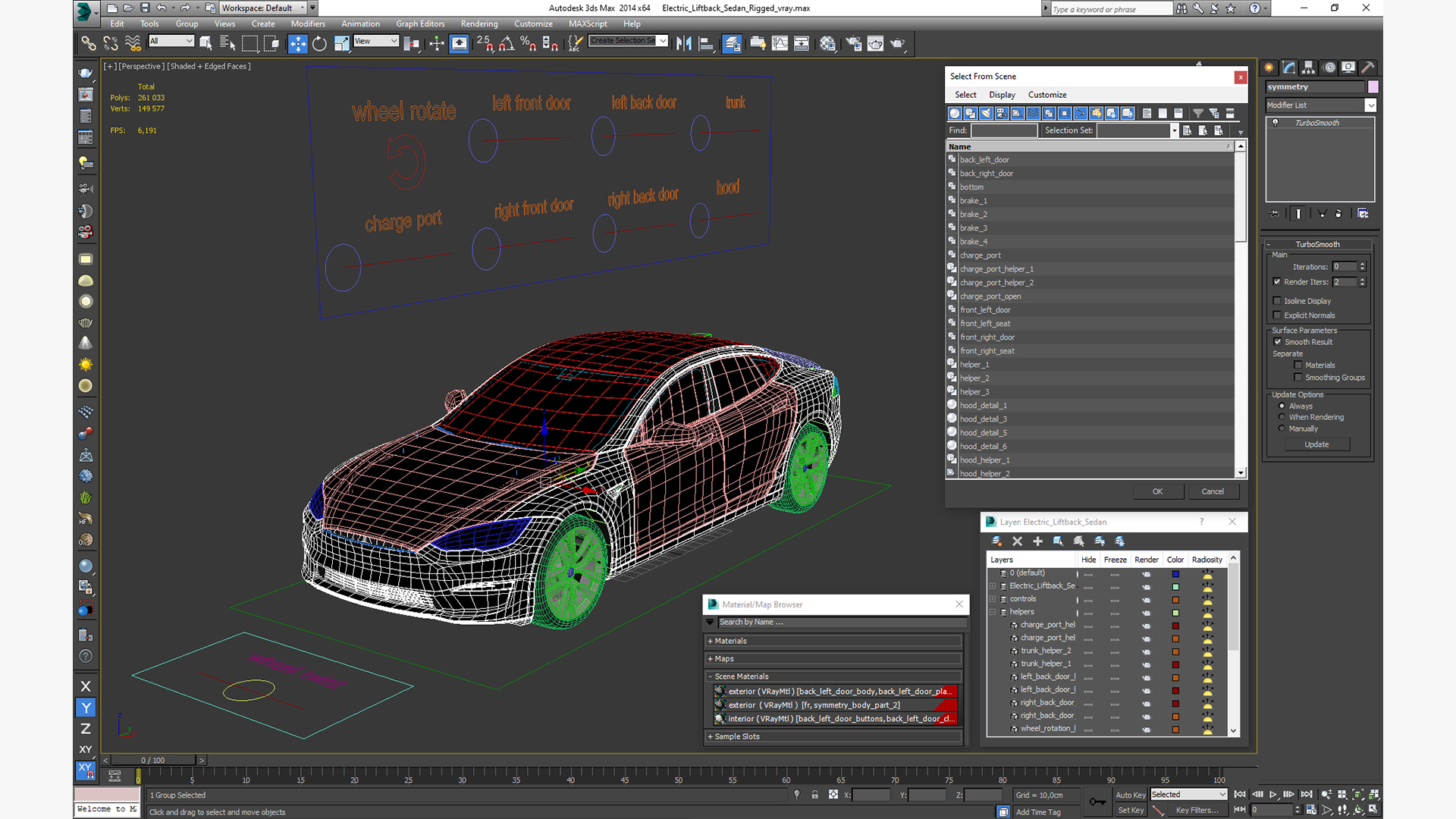Click the Key Filters button
Viewport: 1456px width, 819px height.
pos(1197,810)
